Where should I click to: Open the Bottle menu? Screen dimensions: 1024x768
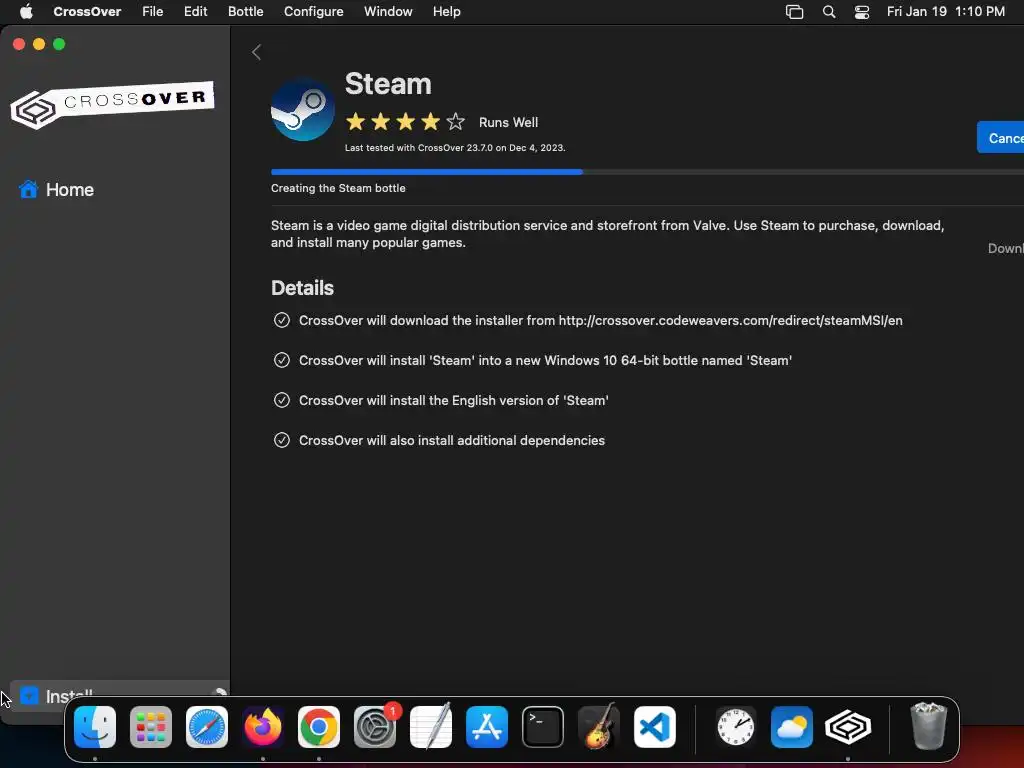click(246, 12)
